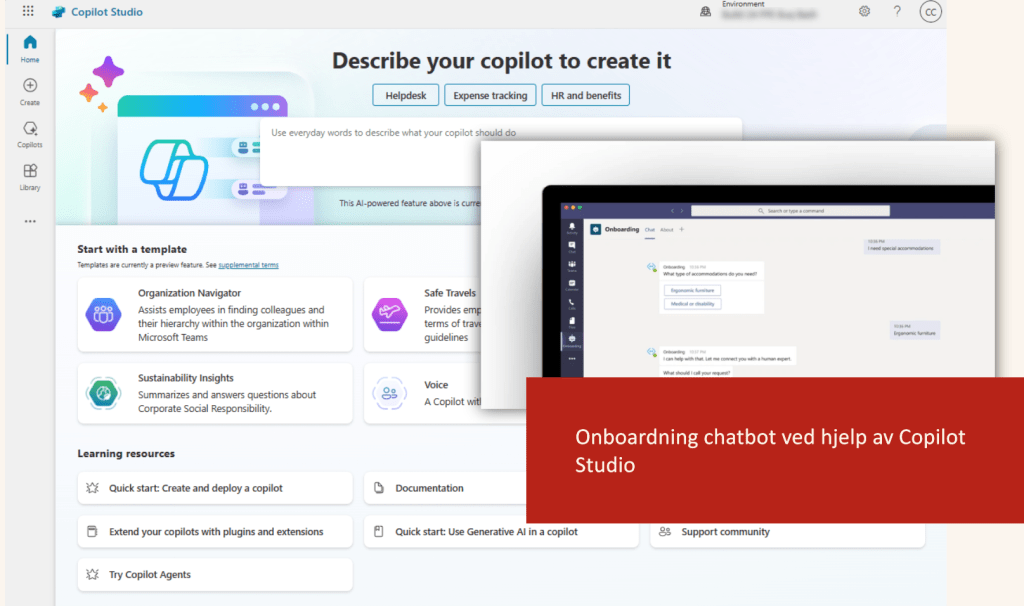The width and height of the screenshot is (1024, 606).
Task: Open the Organization Navigator template
Action: click(215, 315)
